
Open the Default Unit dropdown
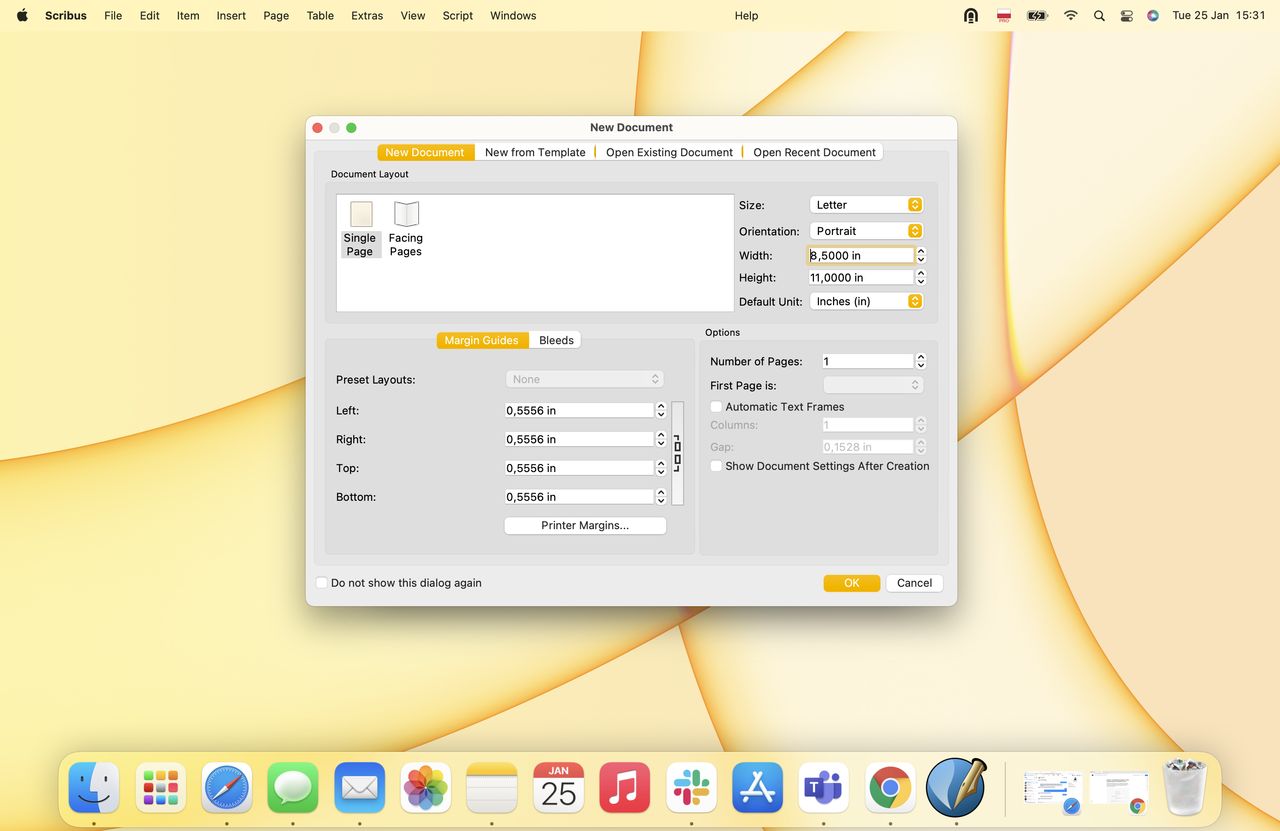click(865, 301)
